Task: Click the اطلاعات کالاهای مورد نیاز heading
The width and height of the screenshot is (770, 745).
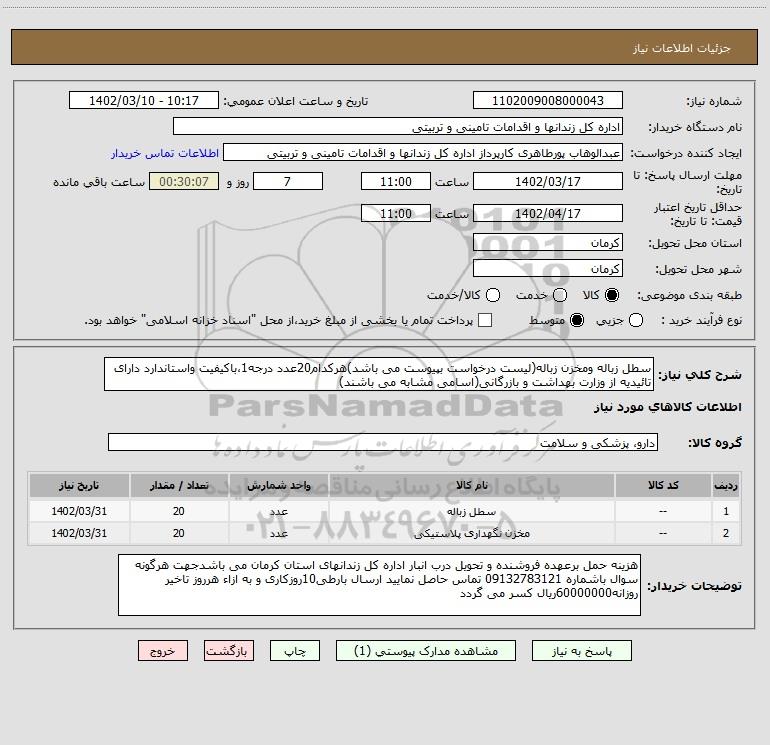Action: (667, 407)
